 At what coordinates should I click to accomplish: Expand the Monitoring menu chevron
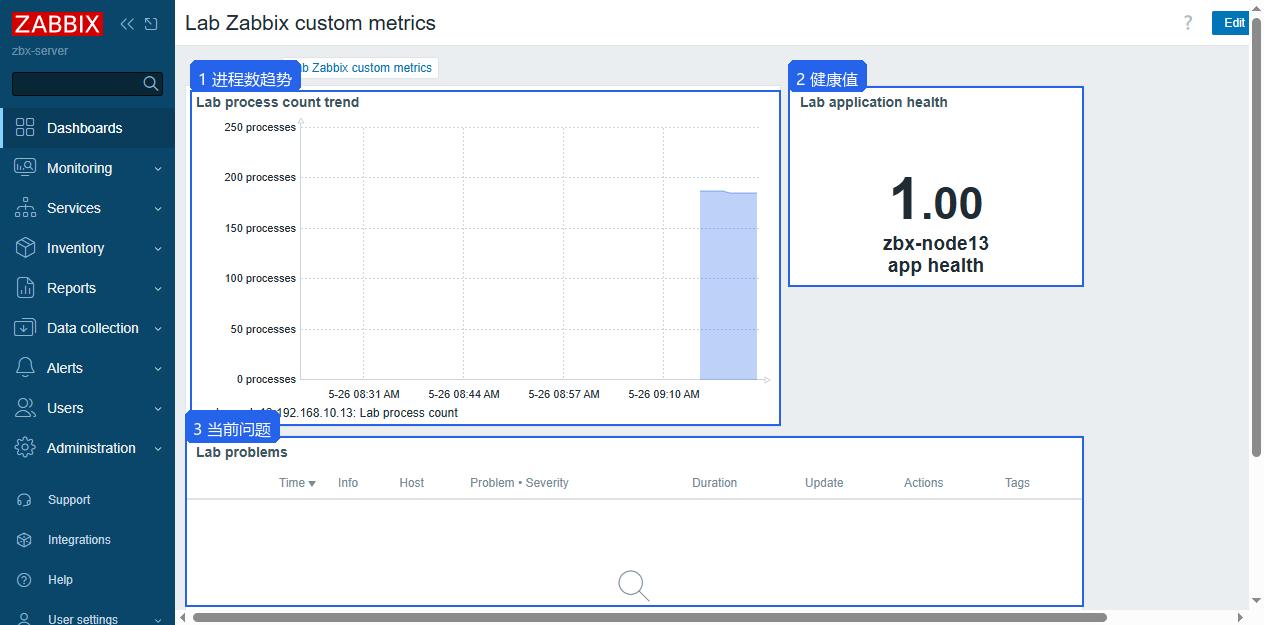point(158,169)
